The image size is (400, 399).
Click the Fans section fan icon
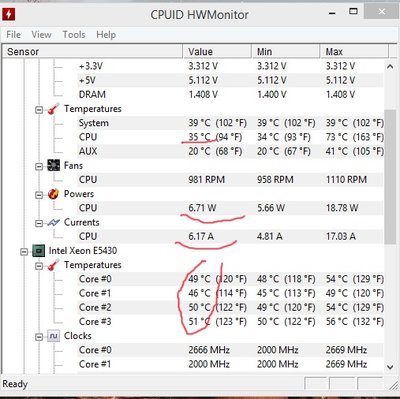coord(53,166)
